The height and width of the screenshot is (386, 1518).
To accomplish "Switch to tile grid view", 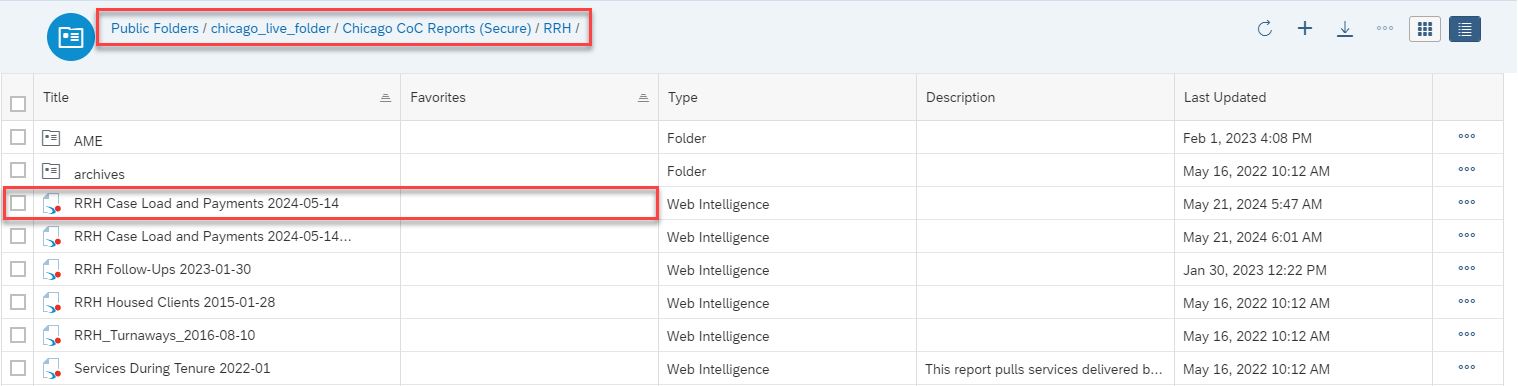I will [x=1425, y=29].
